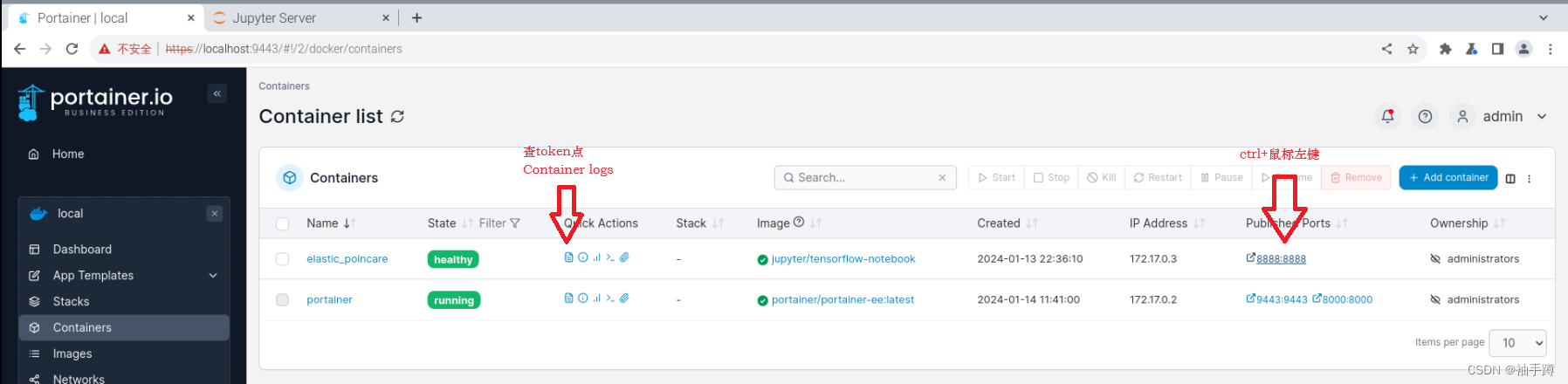The width and height of the screenshot is (1568, 384).
Task: Open the table column settings icon
Action: 1510,178
